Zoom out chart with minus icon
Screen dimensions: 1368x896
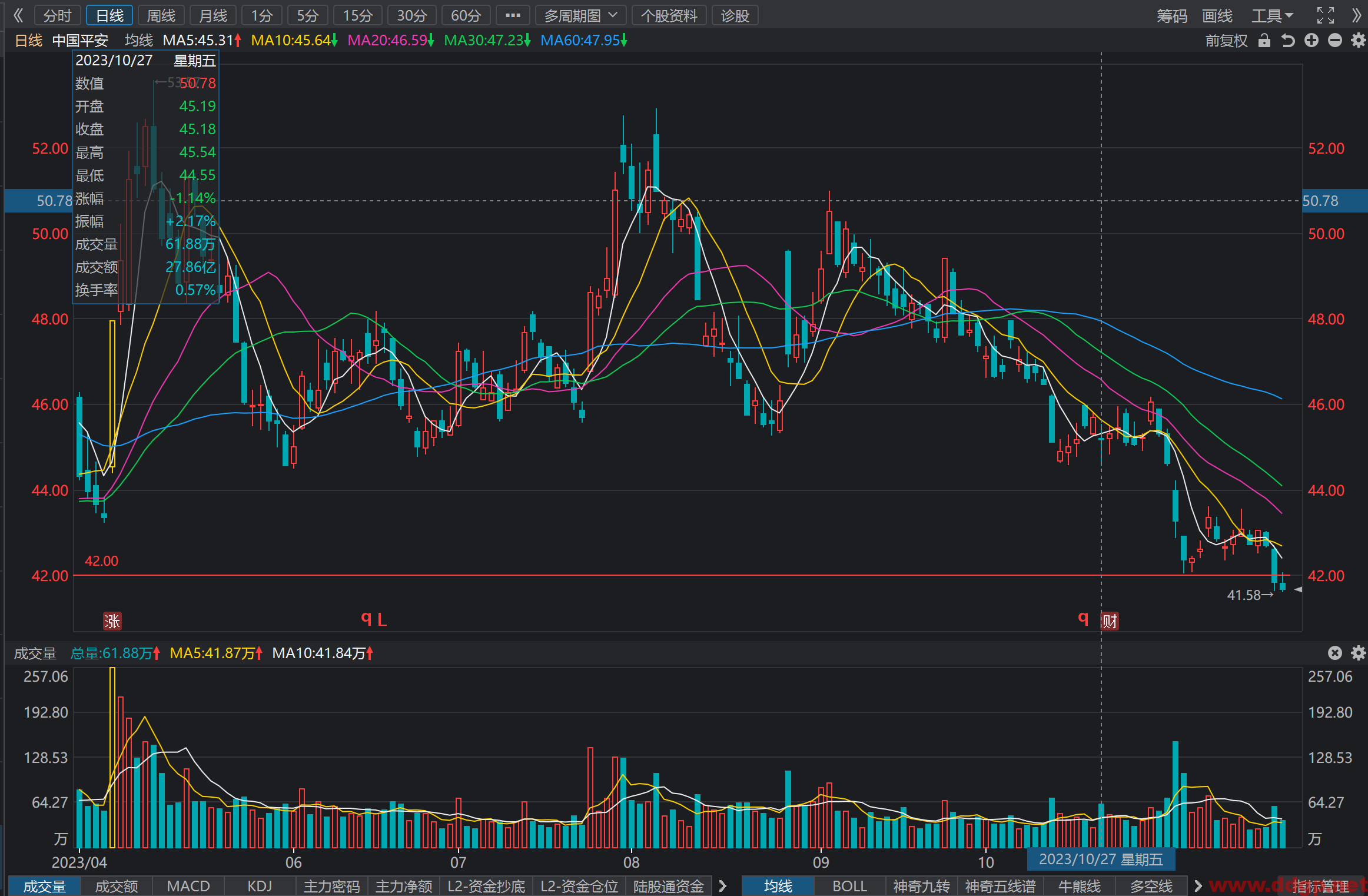1335,41
